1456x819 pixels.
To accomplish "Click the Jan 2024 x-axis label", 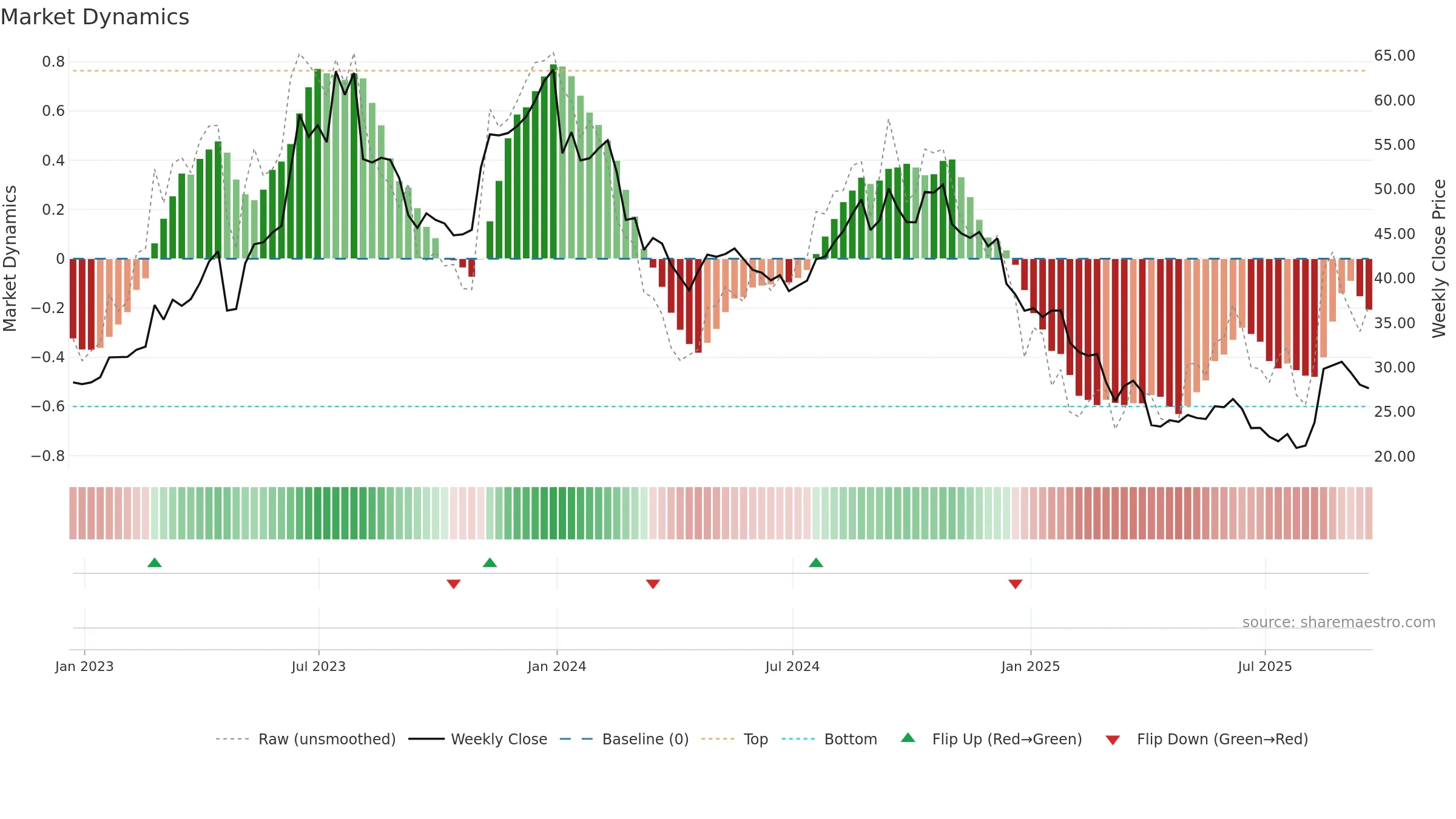I will pos(557,666).
